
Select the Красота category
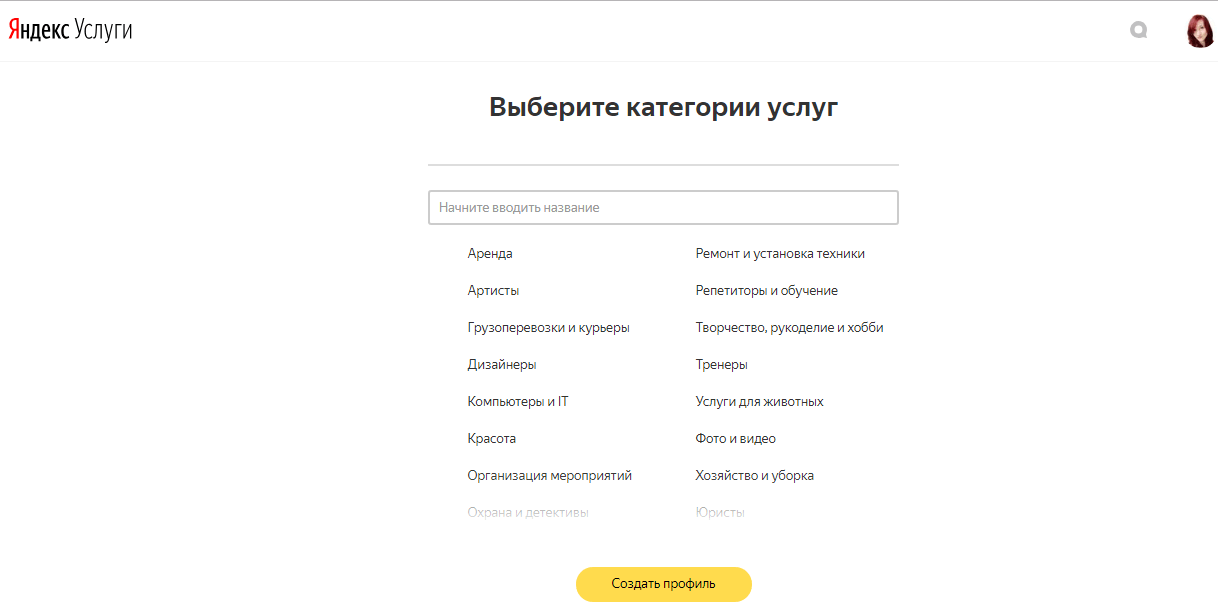tap(491, 438)
